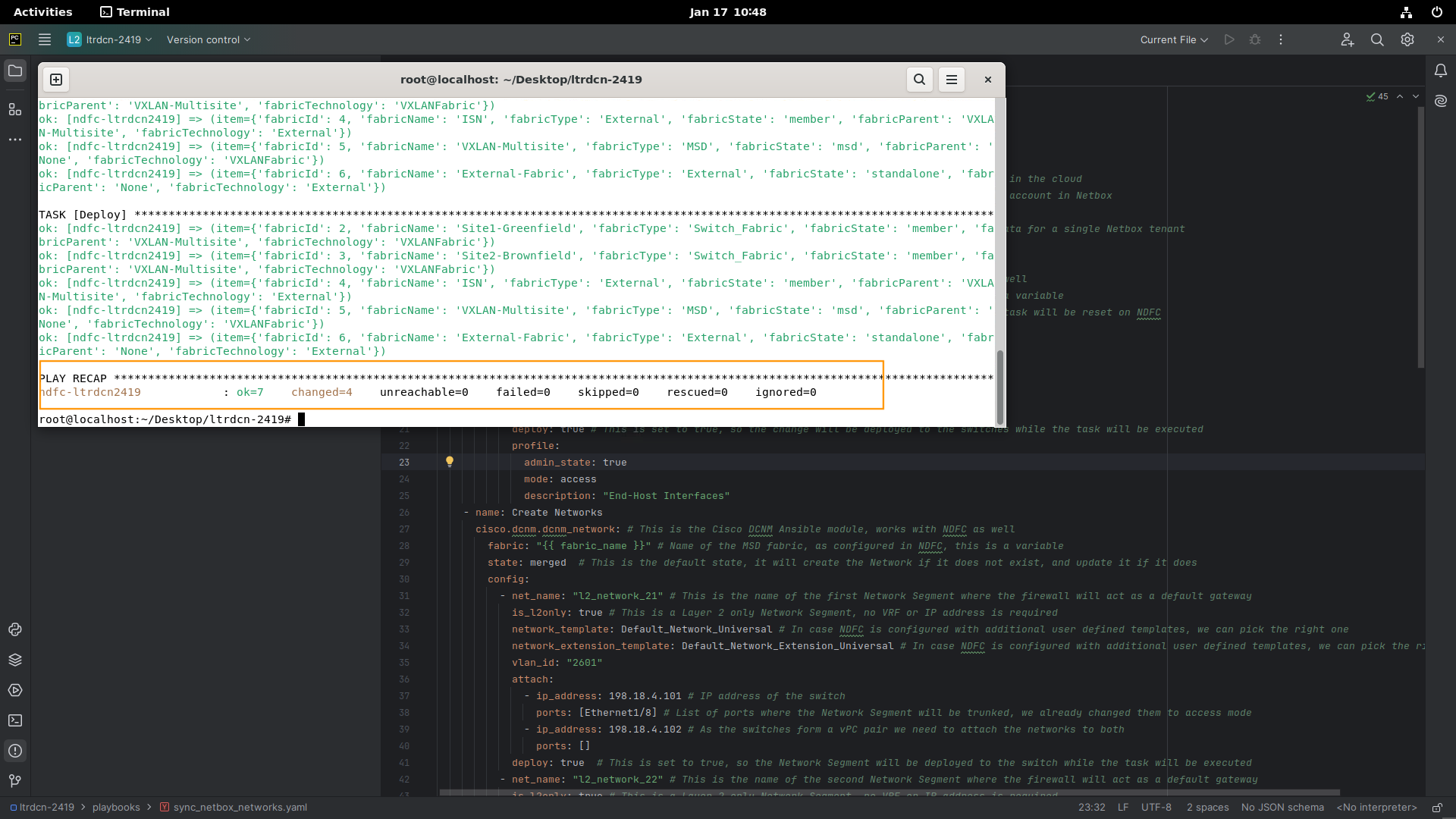Click the net_name value "l2_network_21"
Viewport: 1456px width, 819px height.
(x=617, y=596)
